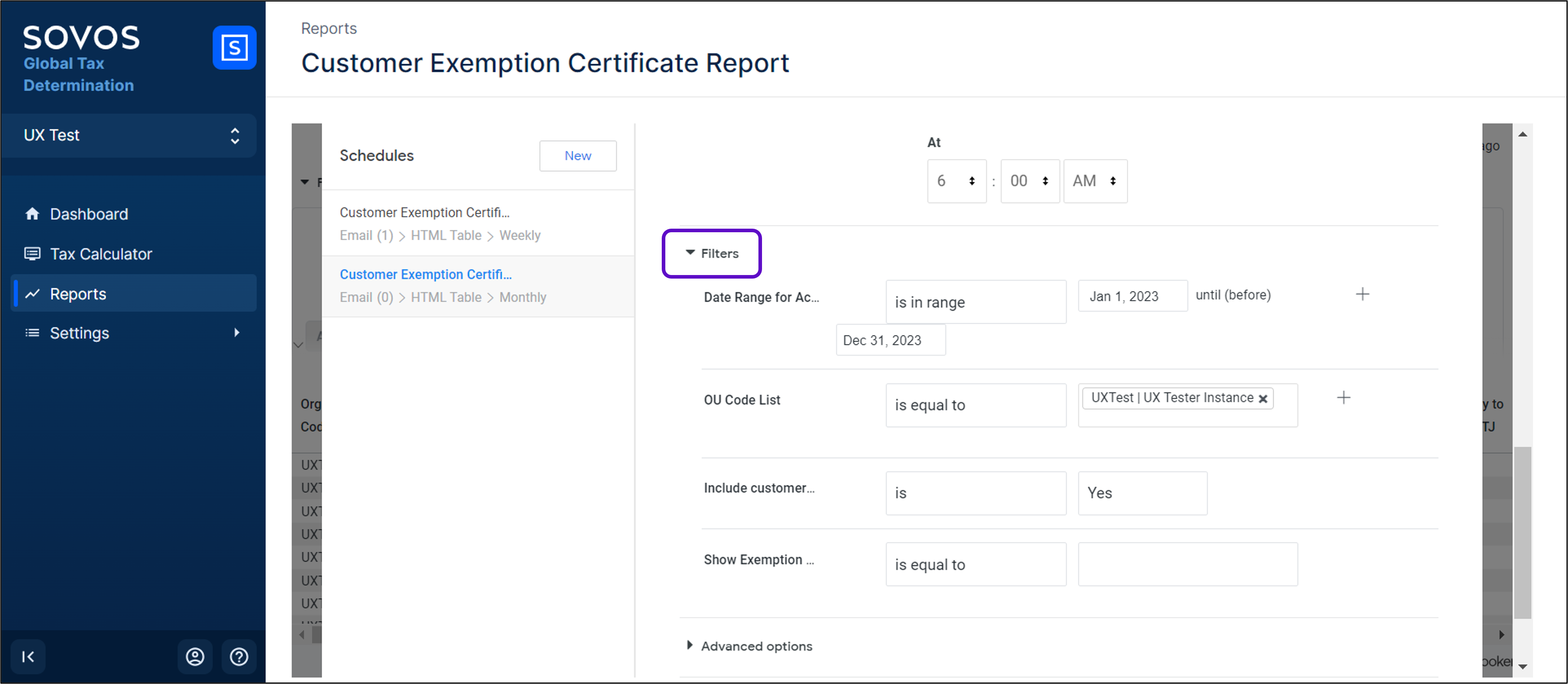Collapse the sidebar with arrow icon
1568x684 pixels.
pyautogui.click(x=28, y=657)
